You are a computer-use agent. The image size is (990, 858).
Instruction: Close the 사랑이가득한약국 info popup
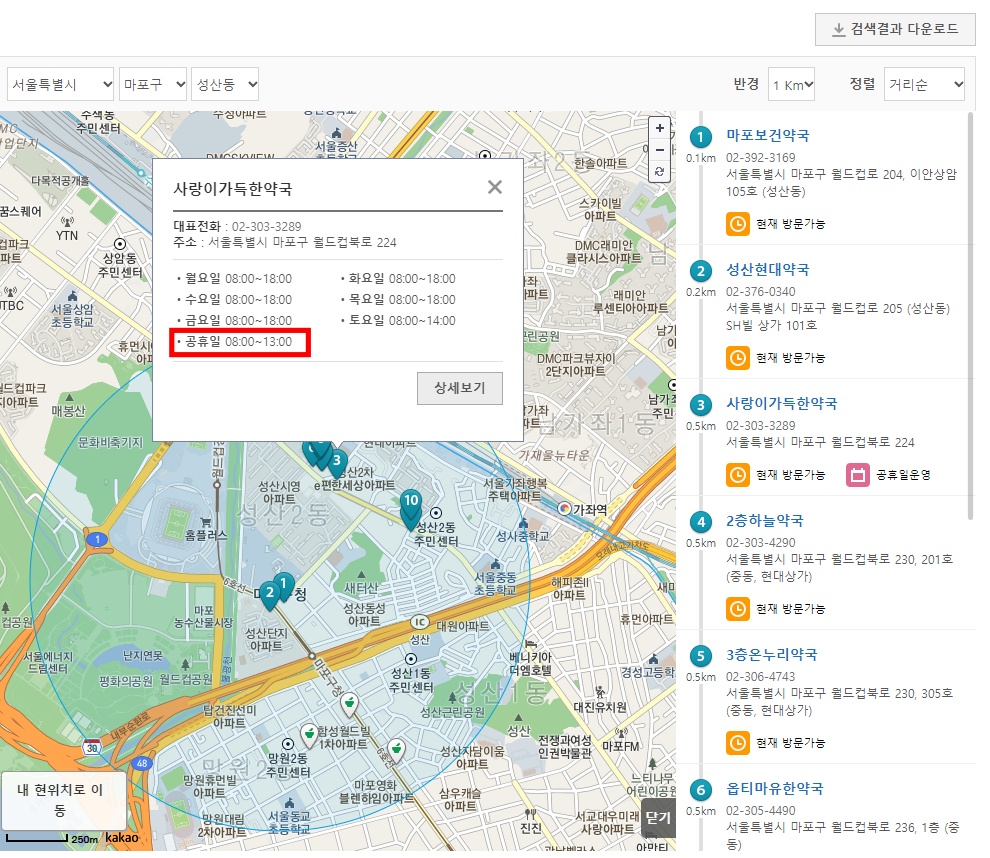pyautogui.click(x=494, y=187)
